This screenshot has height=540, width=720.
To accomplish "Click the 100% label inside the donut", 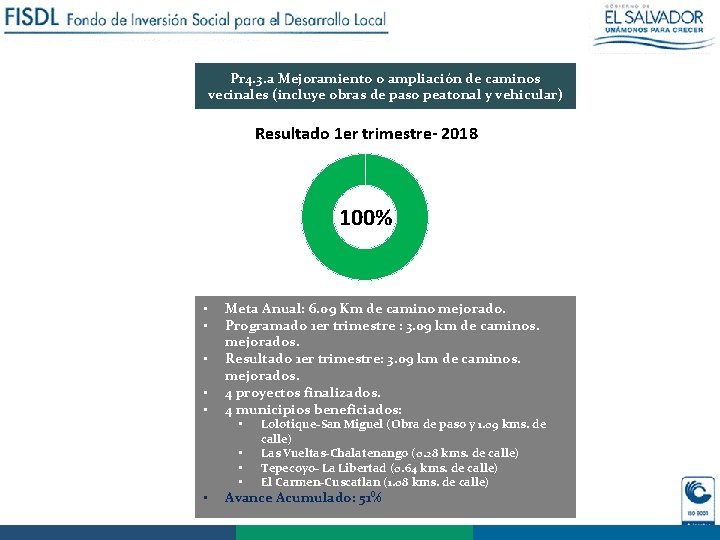I will [366, 217].
